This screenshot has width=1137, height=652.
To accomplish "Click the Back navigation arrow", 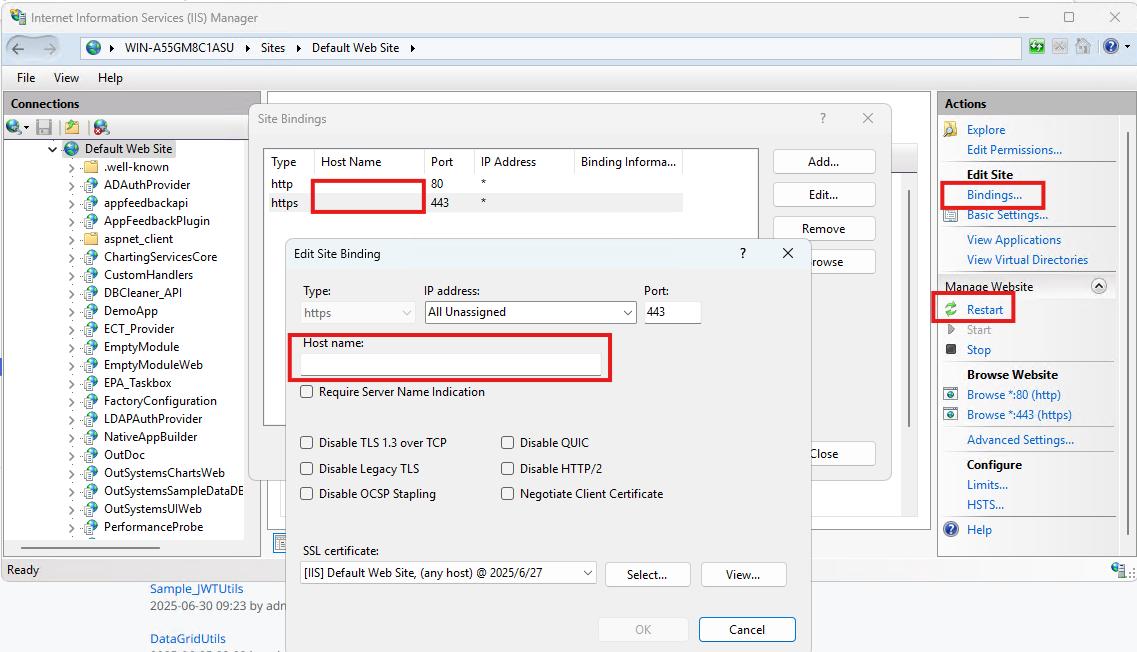I will point(21,48).
